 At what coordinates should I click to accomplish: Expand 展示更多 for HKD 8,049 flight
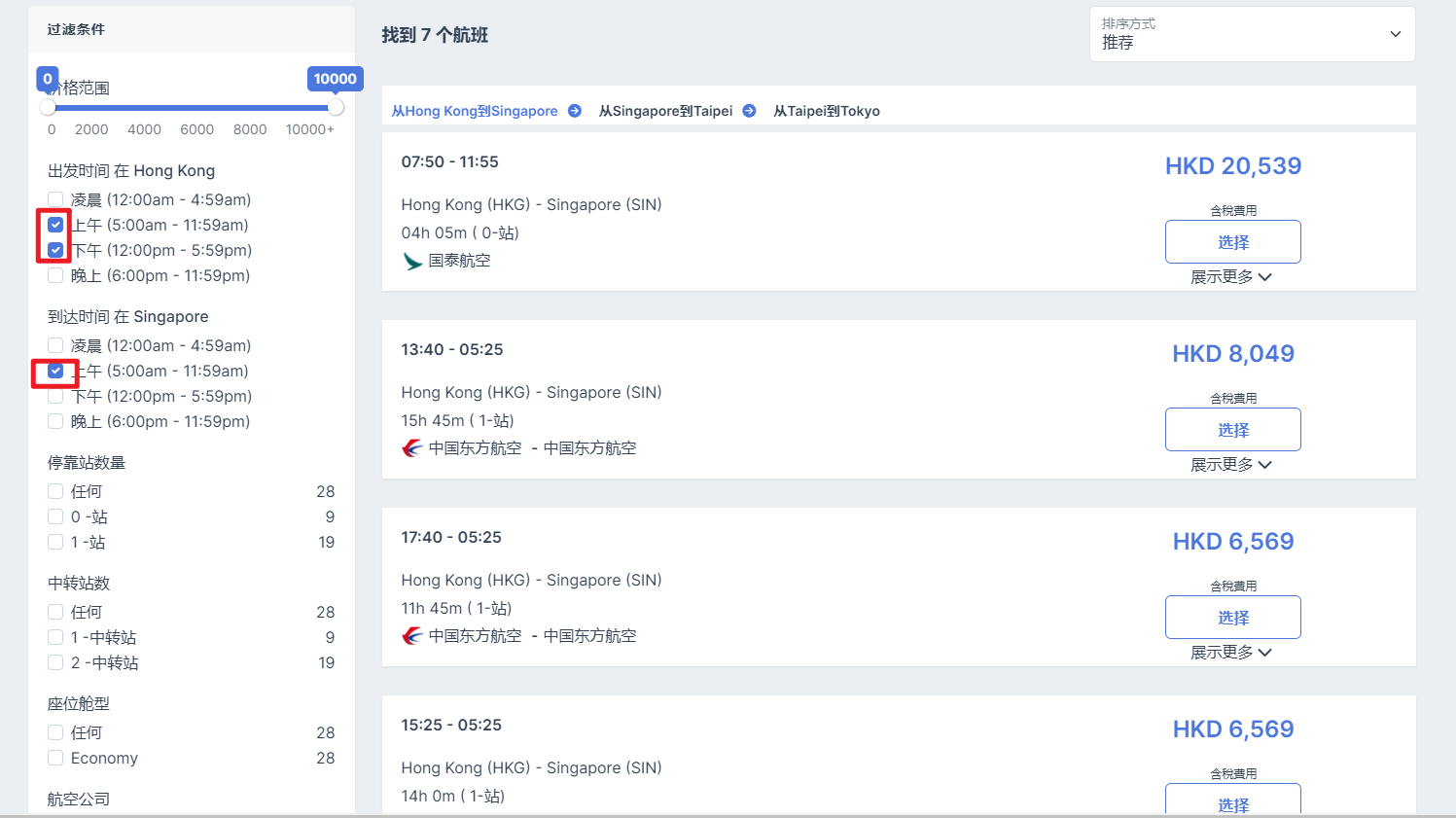[x=1231, y=465]
